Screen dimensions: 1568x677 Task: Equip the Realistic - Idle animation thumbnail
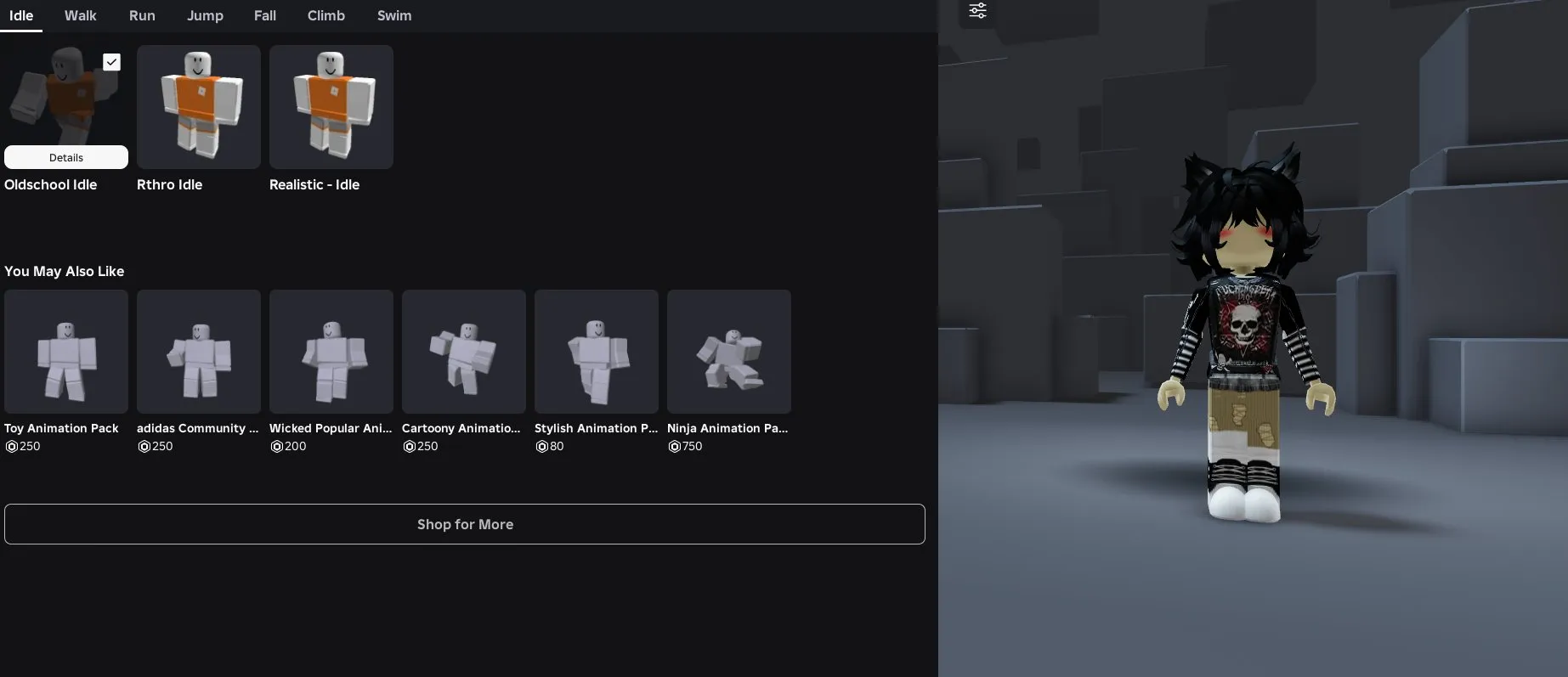point(331,106)
